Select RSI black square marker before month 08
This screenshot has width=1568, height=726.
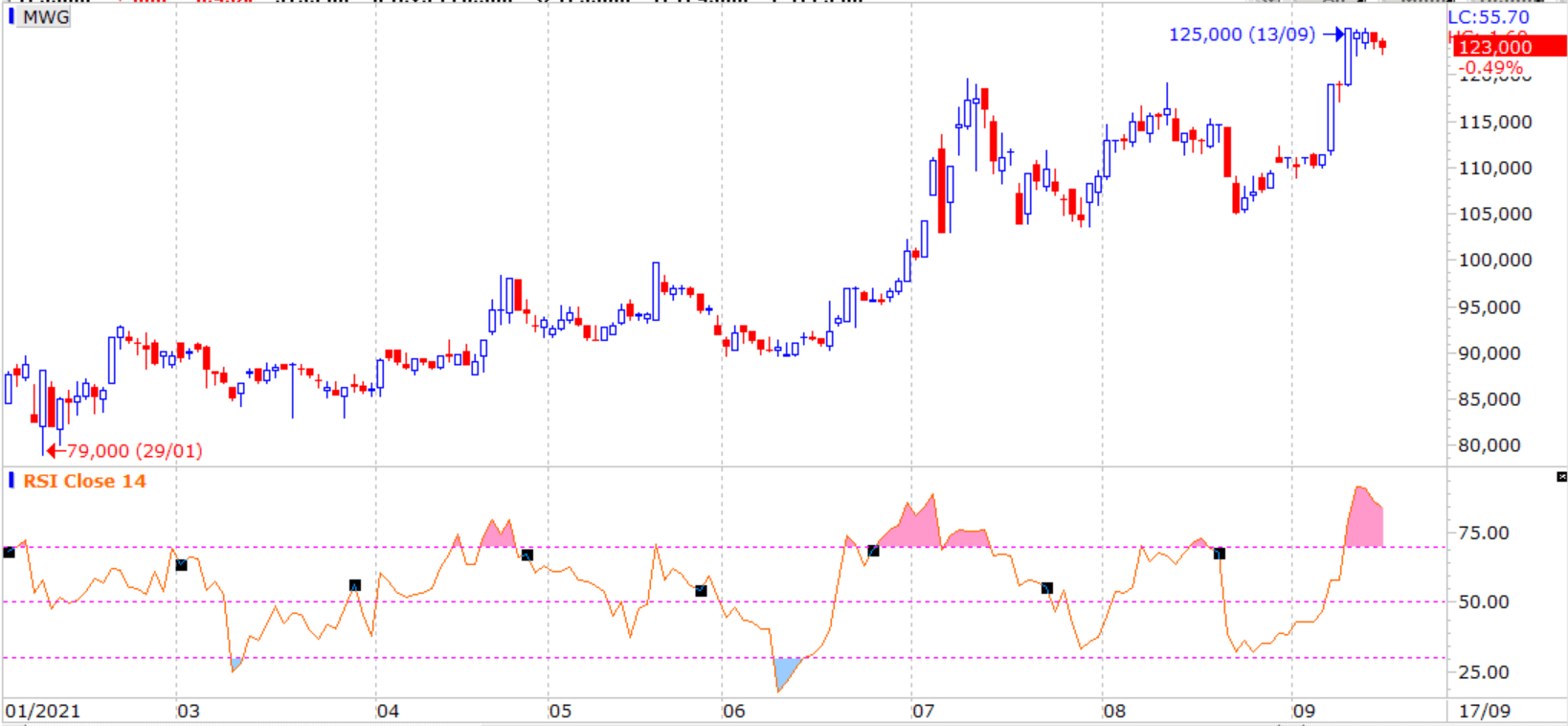[x=1046, y=588]
